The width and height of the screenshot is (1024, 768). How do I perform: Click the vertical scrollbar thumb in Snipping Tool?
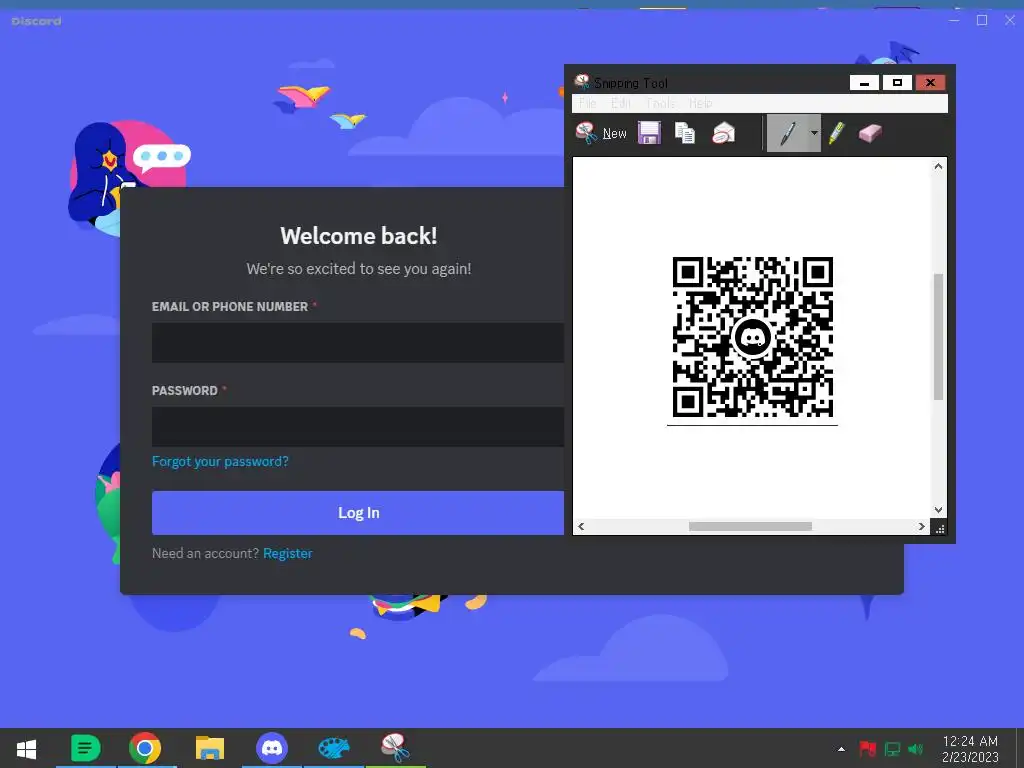pyautogui.click(x=938, y=336)
